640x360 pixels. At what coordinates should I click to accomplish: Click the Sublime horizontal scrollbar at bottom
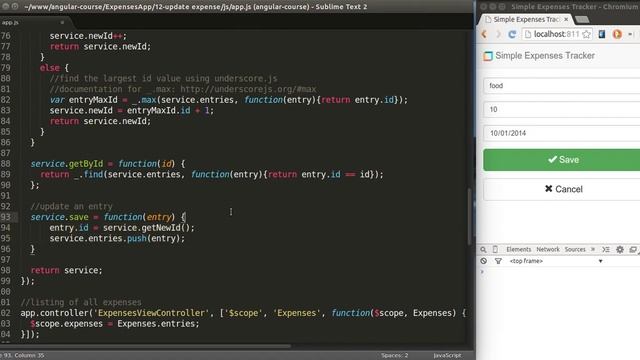[x=145, y=347]
